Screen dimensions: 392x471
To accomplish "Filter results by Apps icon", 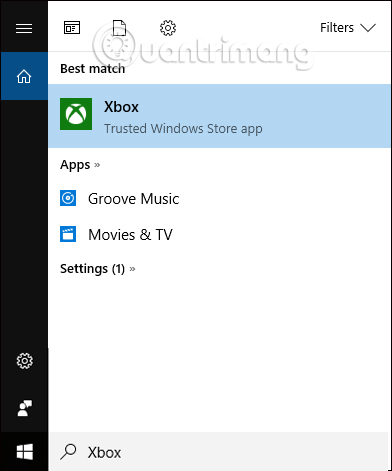I will [x=72, y=28].
